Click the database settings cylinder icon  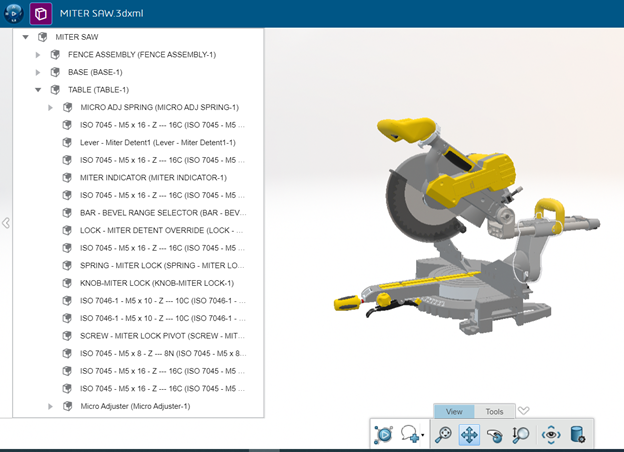(x=577, y=434)
